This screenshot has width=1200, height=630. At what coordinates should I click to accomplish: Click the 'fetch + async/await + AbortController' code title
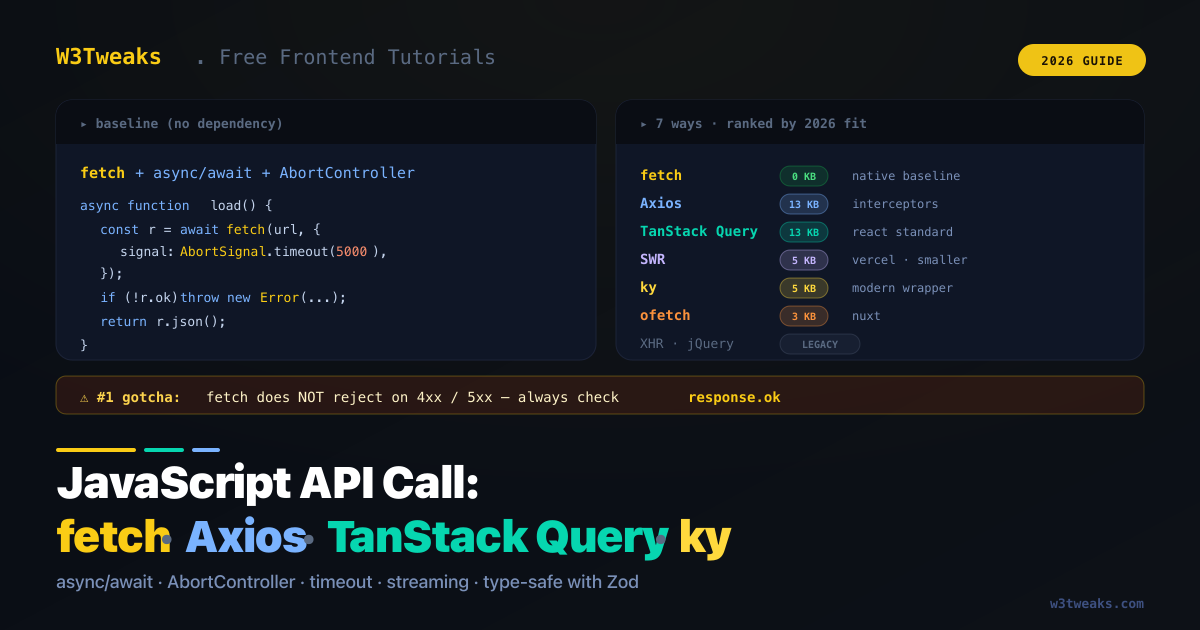pos(247,173)
